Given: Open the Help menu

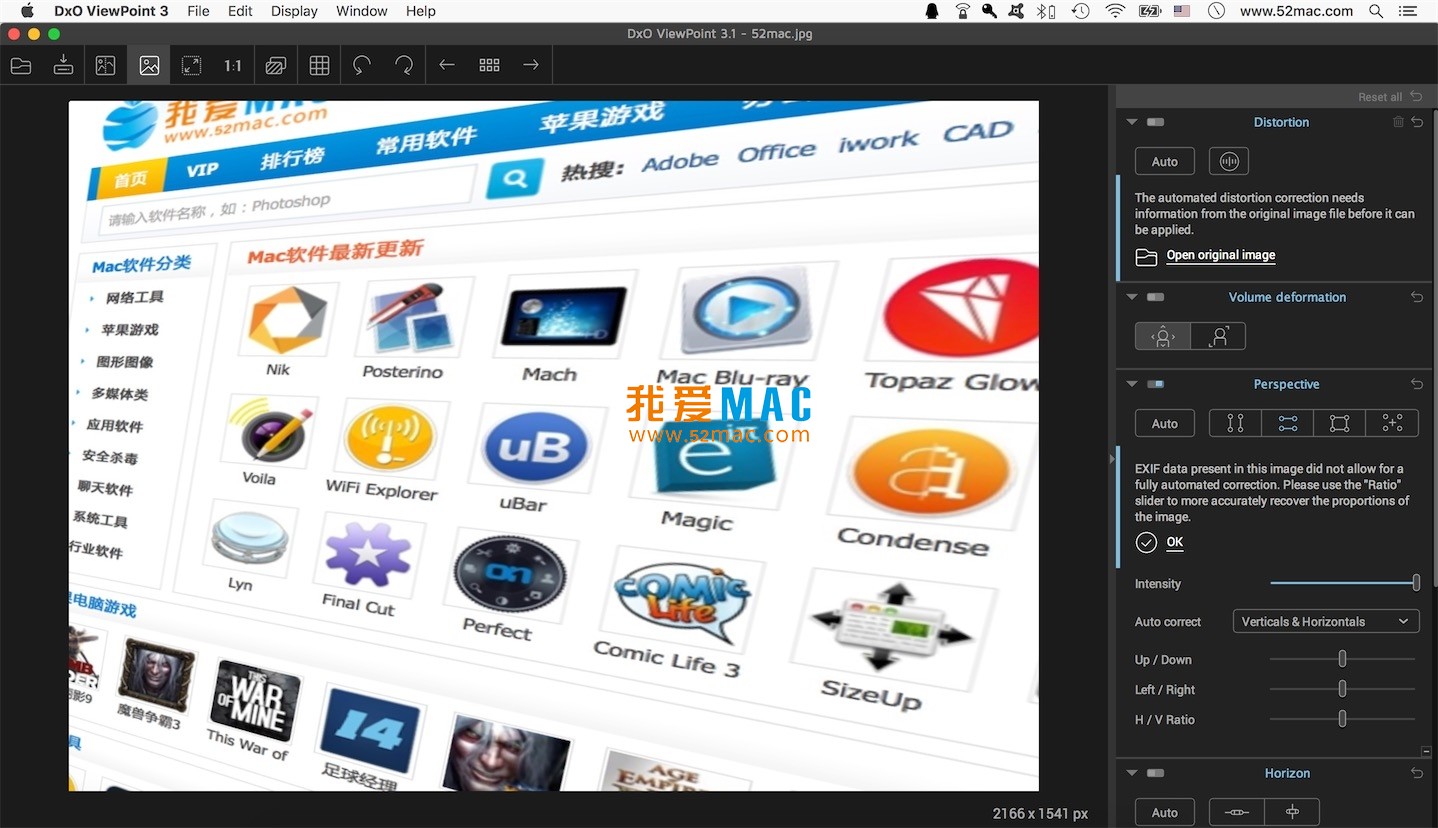Looking at the screenshot, I should [421, 11].
